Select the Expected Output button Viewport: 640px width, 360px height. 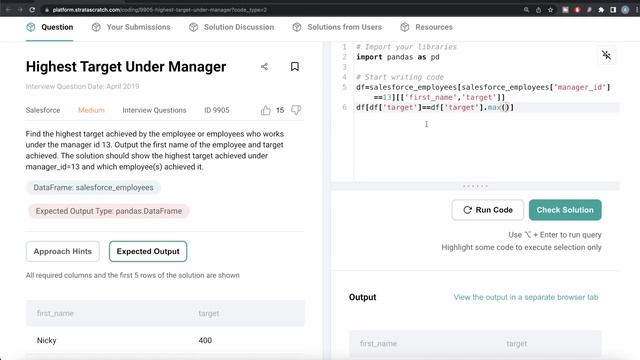[148, 251]
